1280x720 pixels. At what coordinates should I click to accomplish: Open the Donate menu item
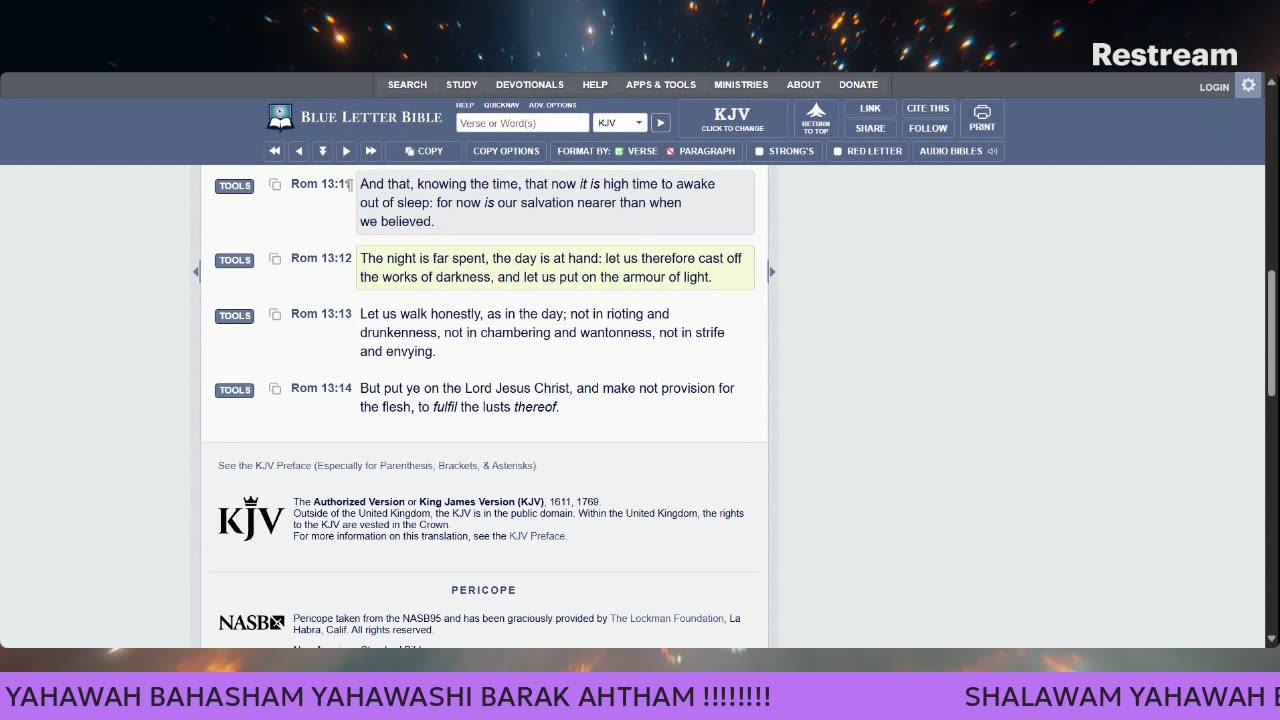click(858, 85)
